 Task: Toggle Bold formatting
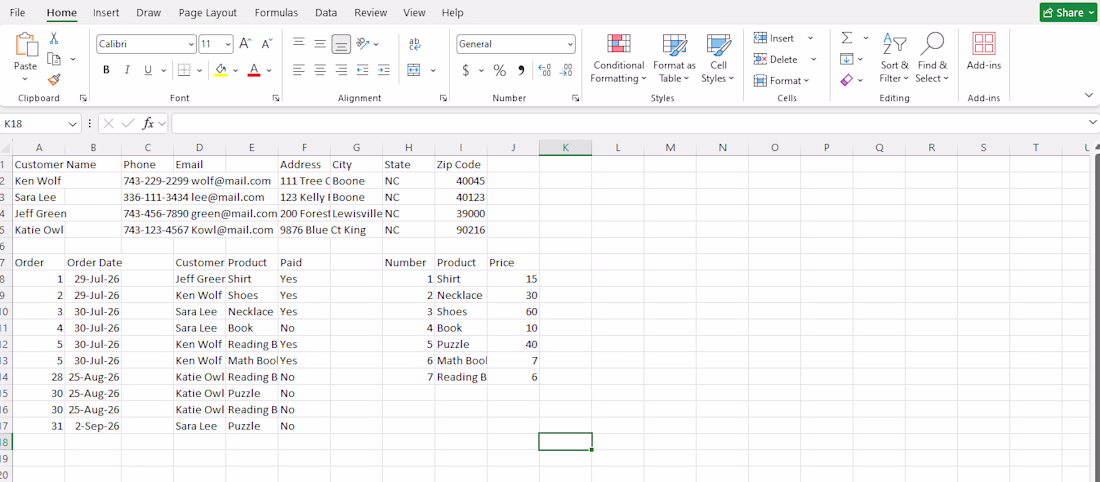pyautogui.click(x=106, y=70)
